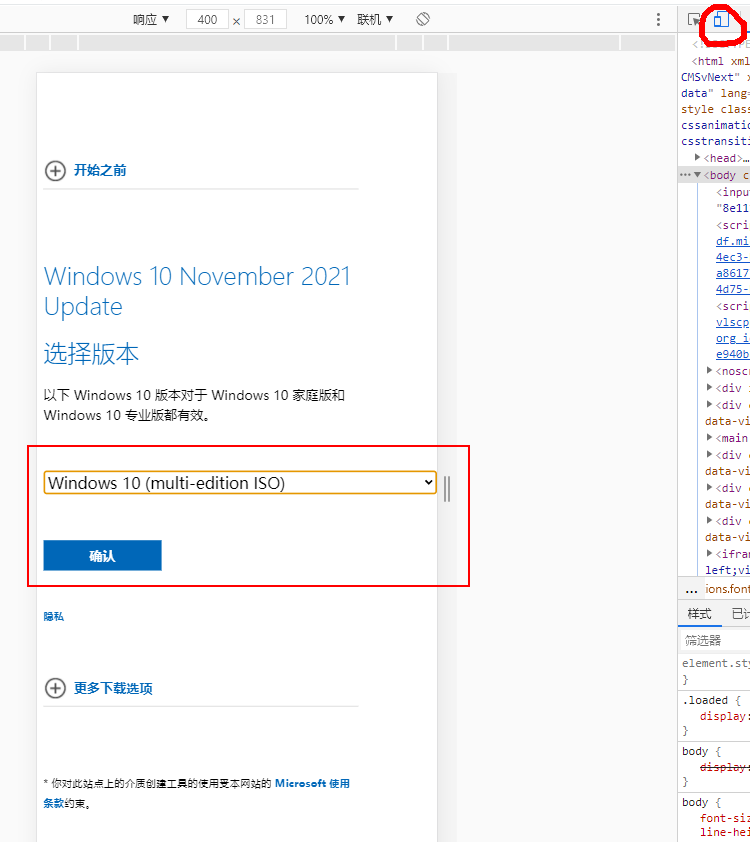Expand the 更多下载选项 plus circle icon
This screenshot has width=750, height=842.
click(x=55, y=688)
